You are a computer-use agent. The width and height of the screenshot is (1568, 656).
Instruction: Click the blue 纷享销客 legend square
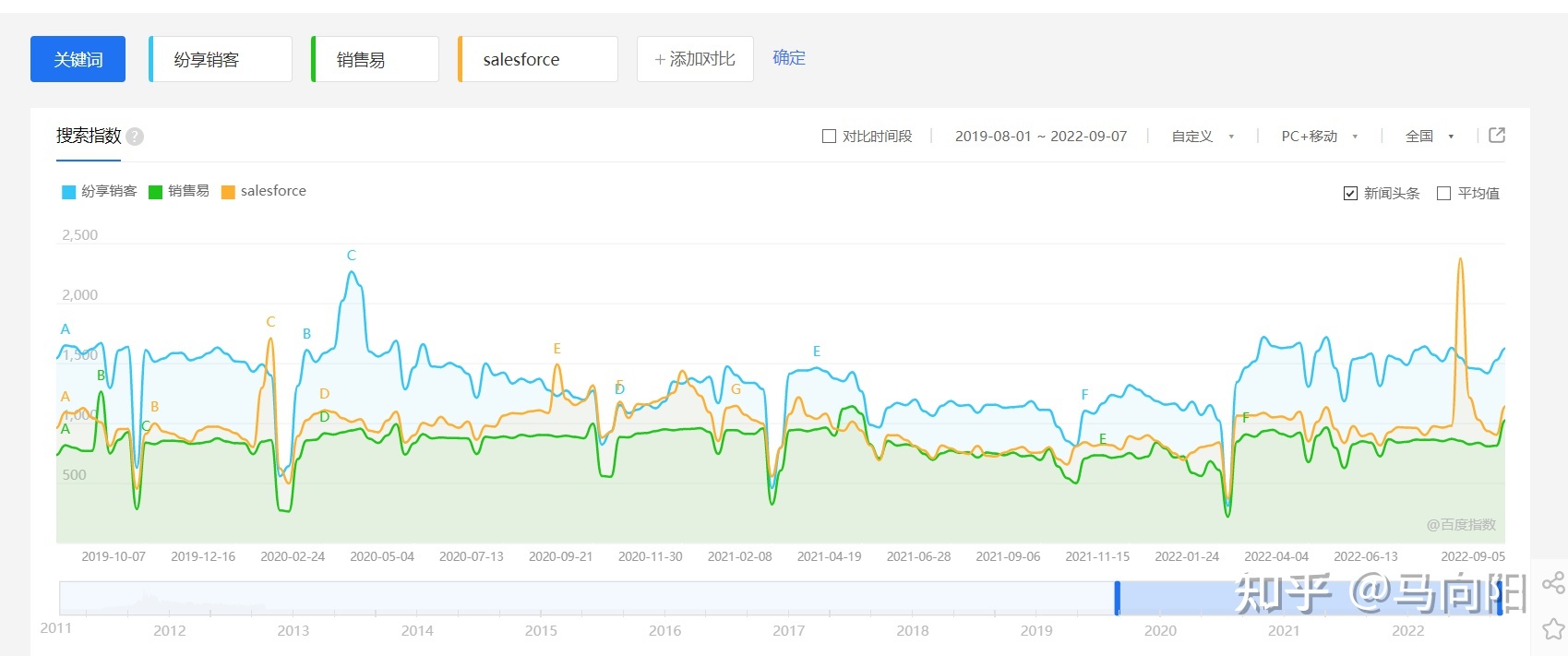point(68,192)
